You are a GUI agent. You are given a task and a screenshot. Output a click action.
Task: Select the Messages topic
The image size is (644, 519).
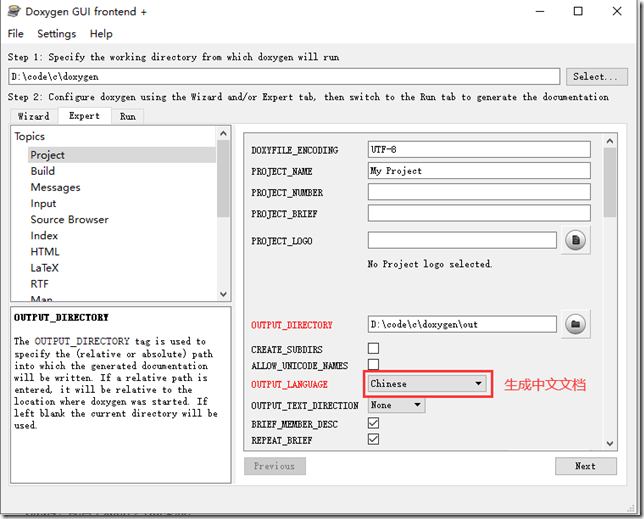(55, 187)
